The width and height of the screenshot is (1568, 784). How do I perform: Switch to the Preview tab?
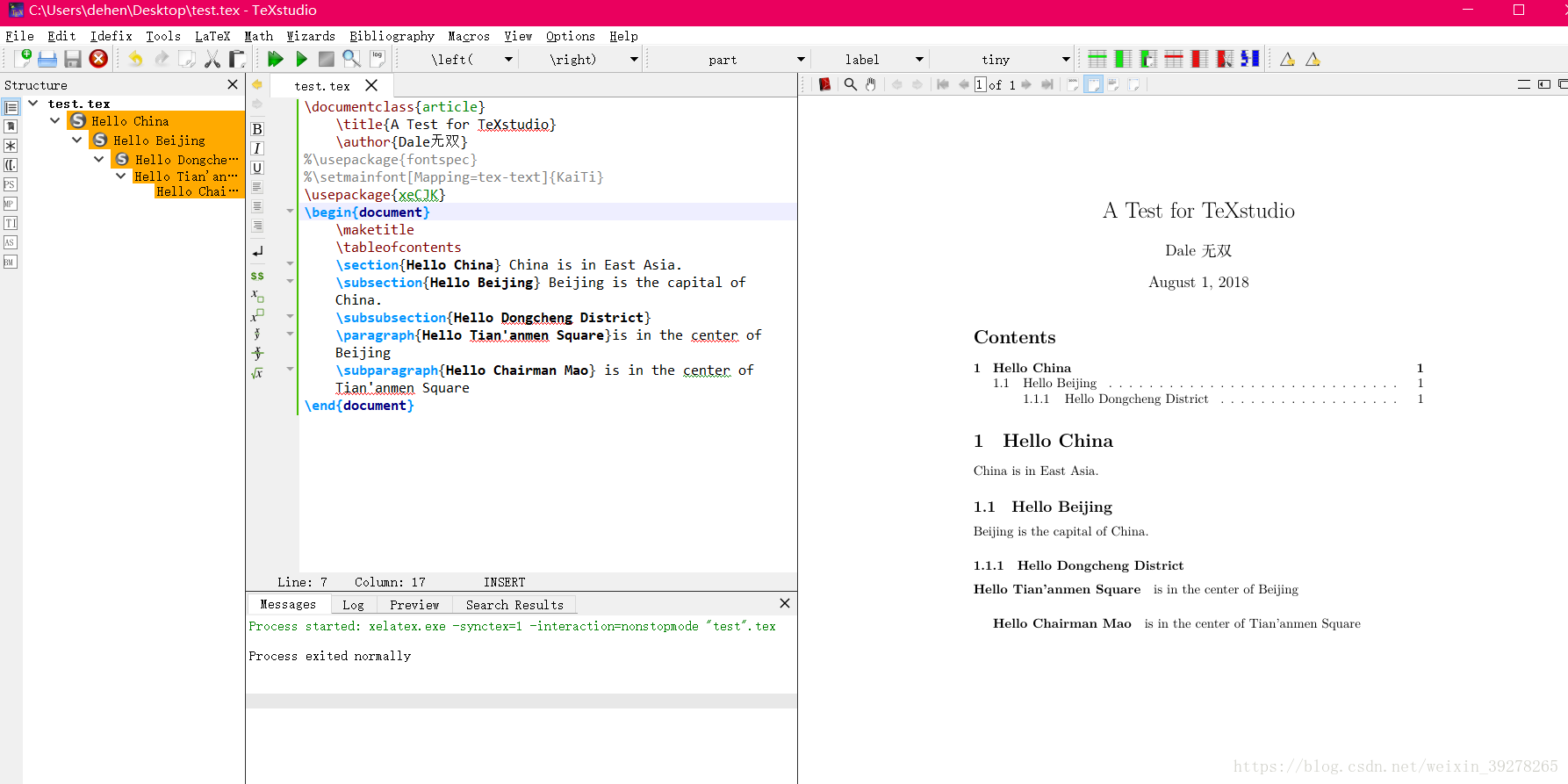pyautogui.click(x=414, y=605)
